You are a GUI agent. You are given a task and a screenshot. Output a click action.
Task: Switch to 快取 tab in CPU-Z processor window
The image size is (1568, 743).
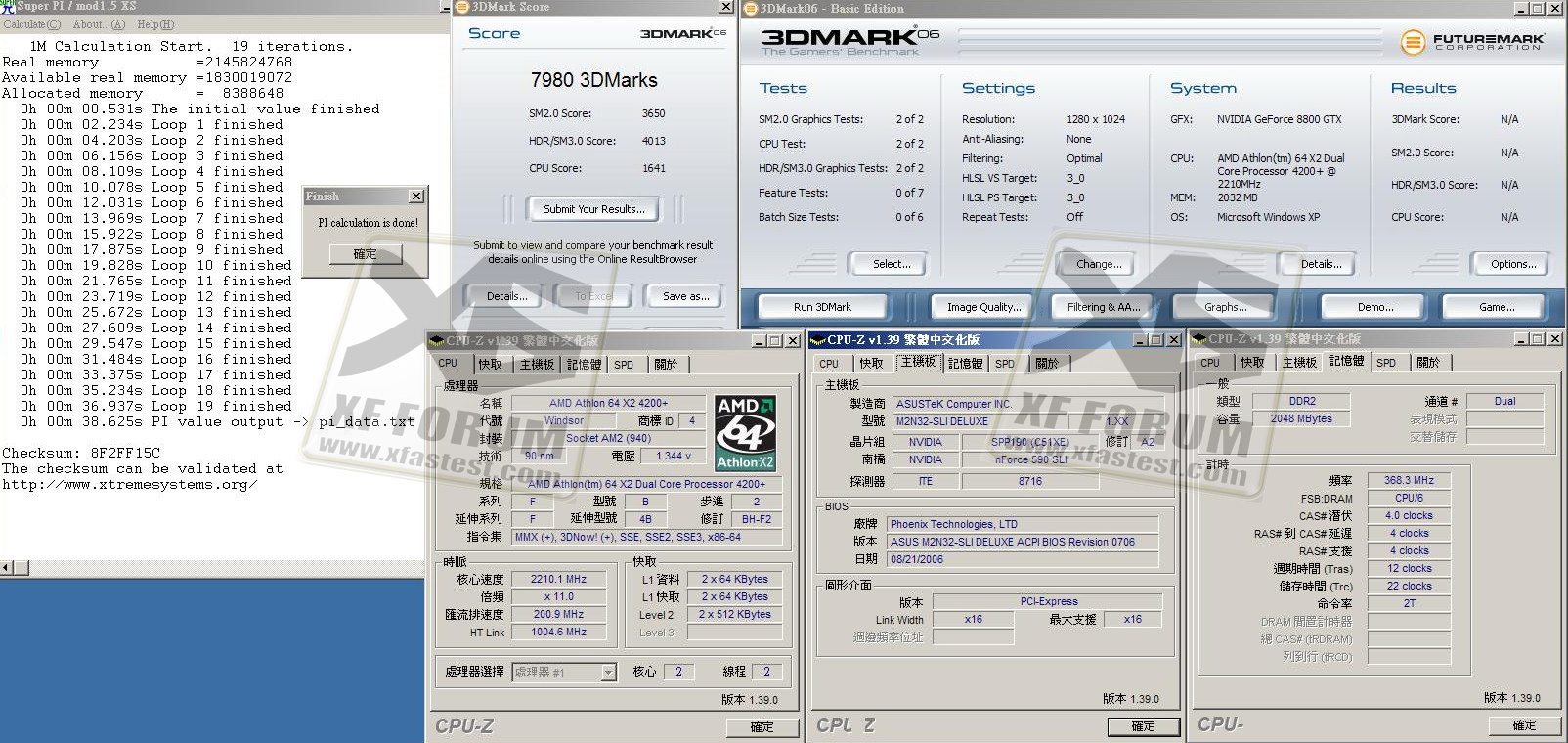[x=491, y=364]
